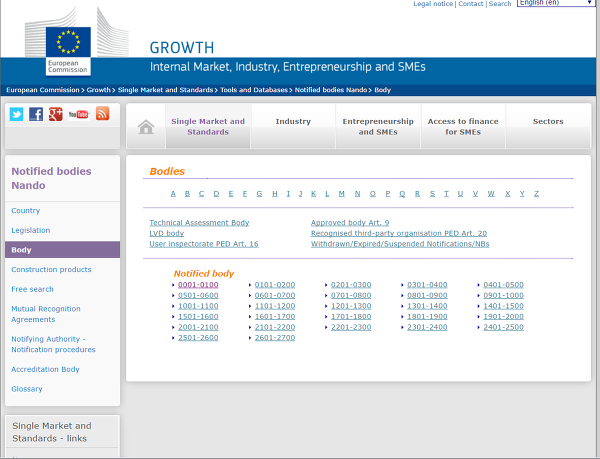
Task: Click Growth in the breadcrumb
Action: [98, 90]
